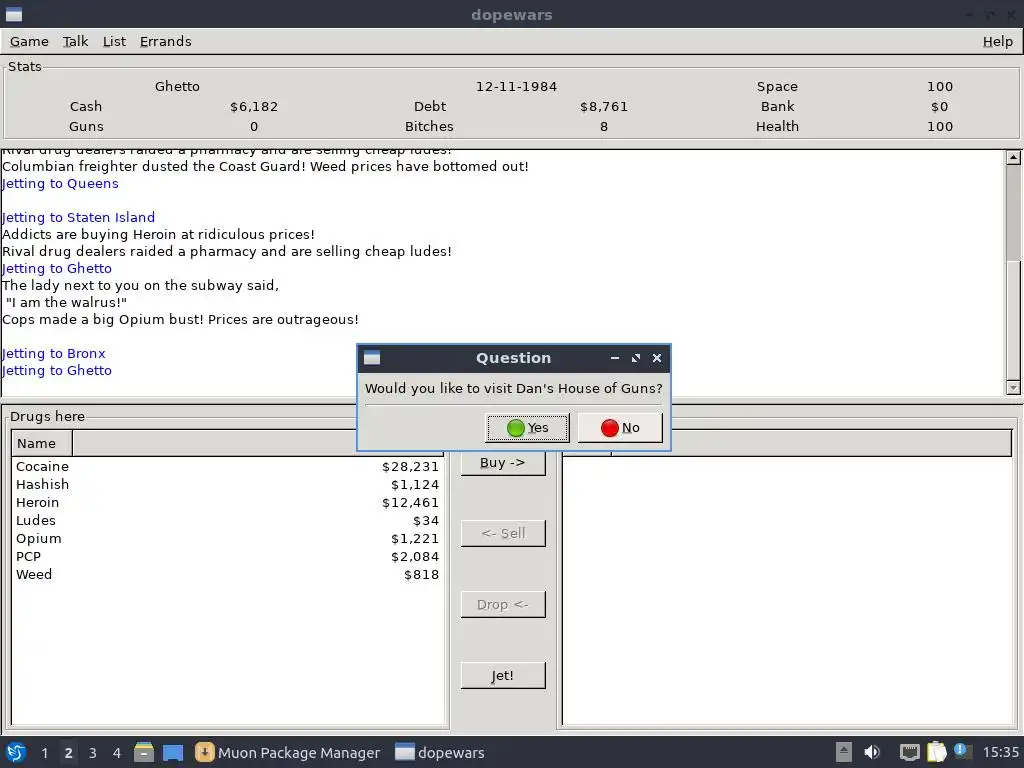Screen dimensions: 1024x768
Task: Minimize the Question dialog
Action: [x=615, y=358]
